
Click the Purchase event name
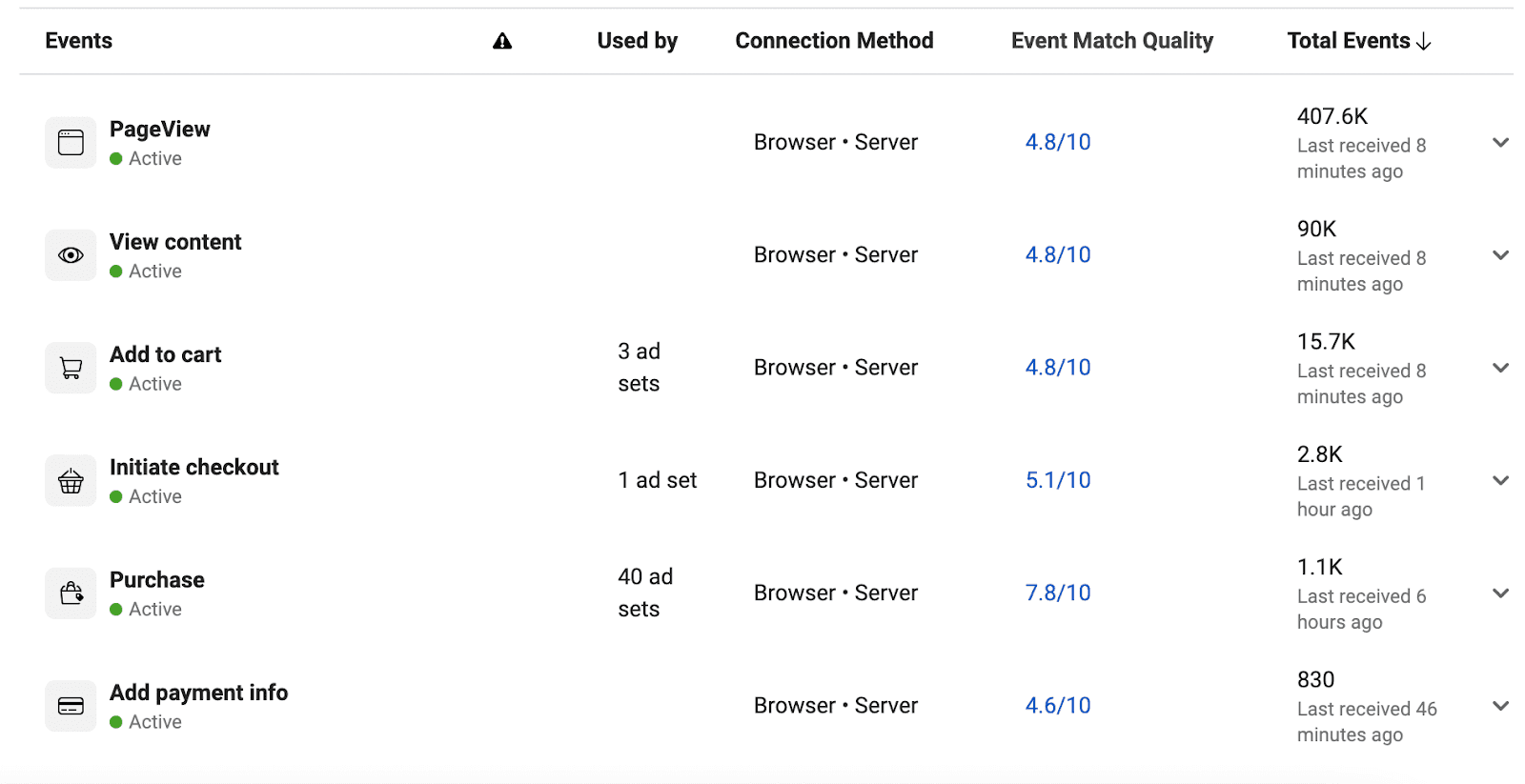pyautogui.click(x=157, y=580)
